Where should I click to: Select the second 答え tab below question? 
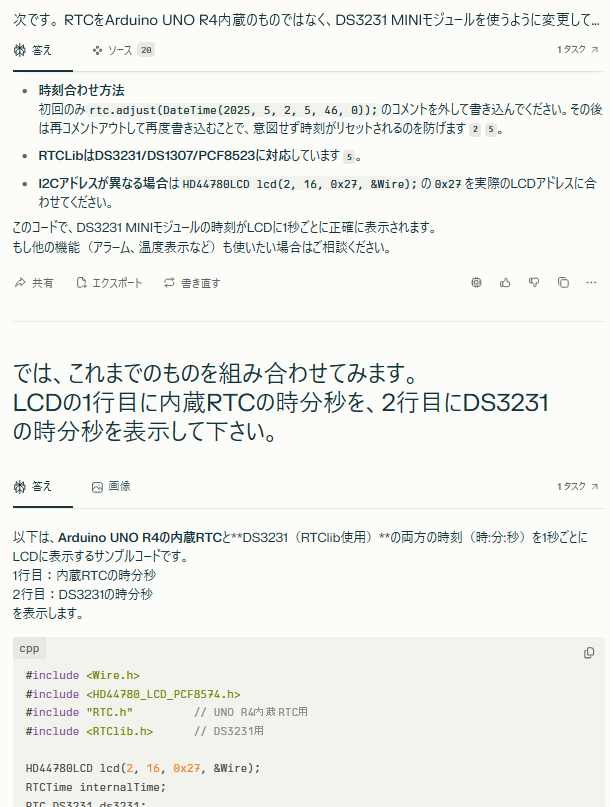[33, 486]
